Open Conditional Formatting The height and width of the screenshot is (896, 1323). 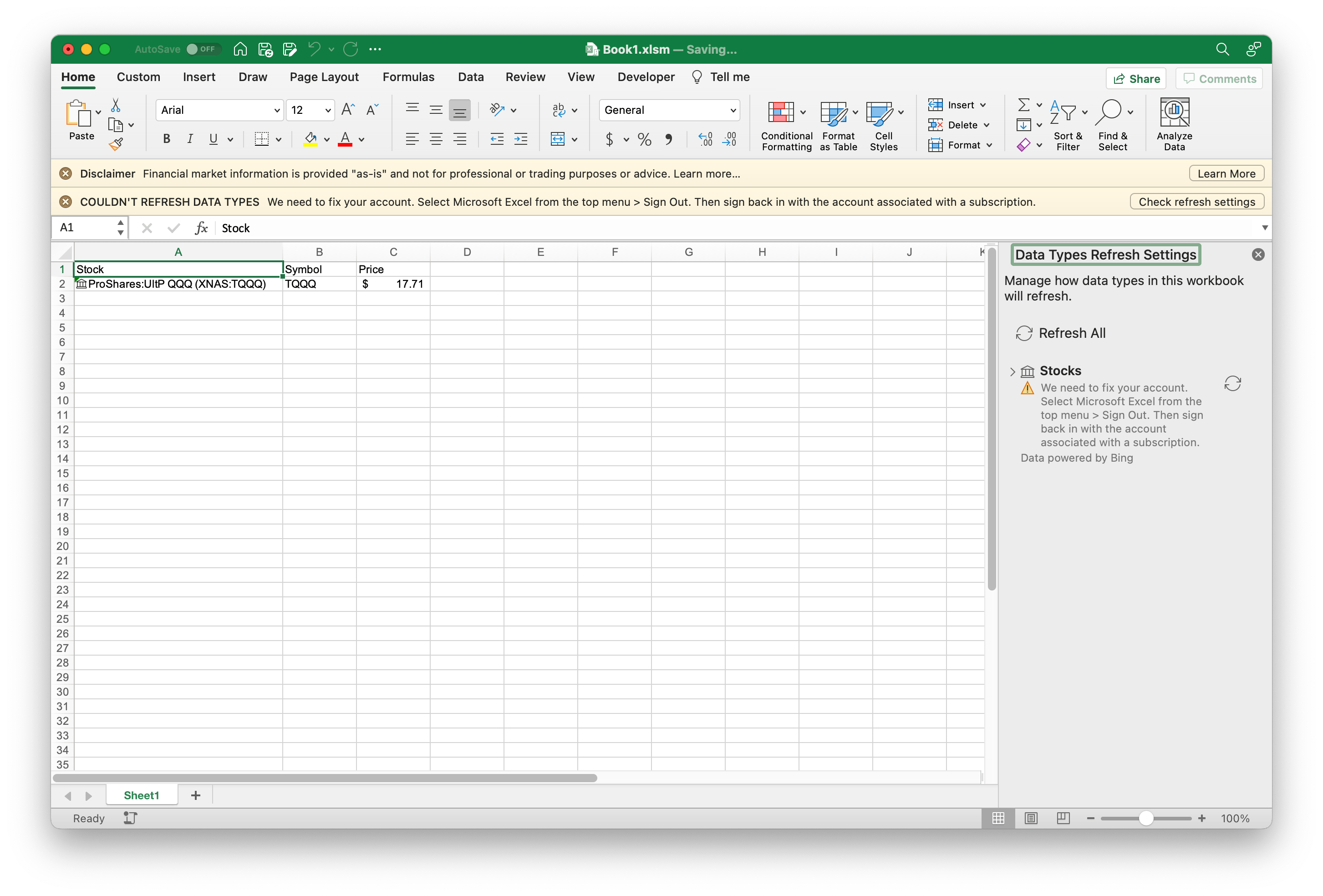pyautogui.click(x=787, y=125)
